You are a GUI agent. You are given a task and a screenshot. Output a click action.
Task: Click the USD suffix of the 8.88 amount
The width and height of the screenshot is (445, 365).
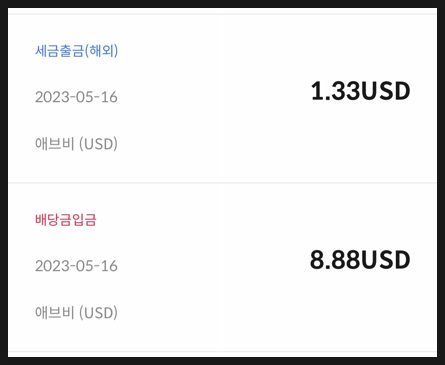(x=385, y=260)
